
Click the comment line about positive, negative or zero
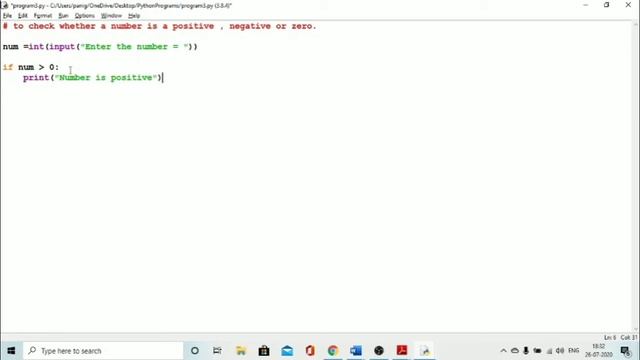click(x=159, y=26)
